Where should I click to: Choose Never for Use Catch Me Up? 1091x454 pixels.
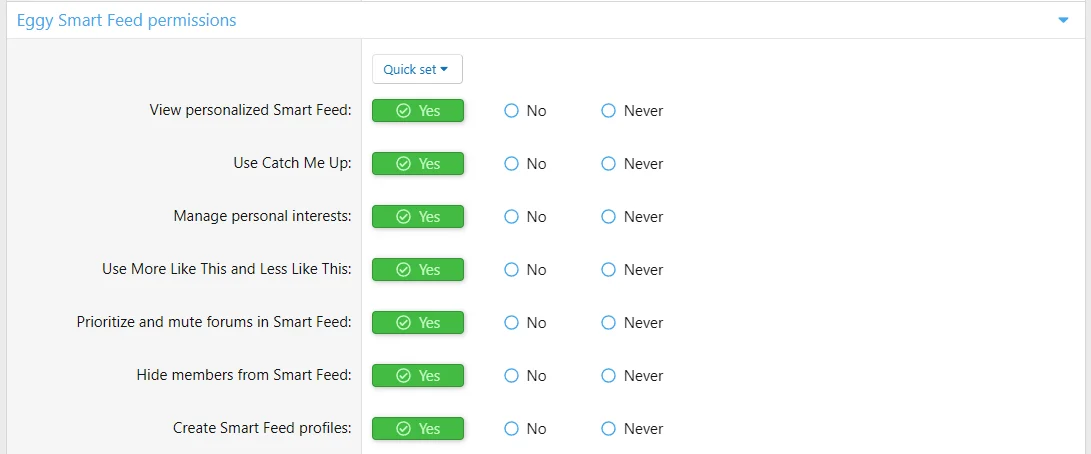tap(632, 164)
